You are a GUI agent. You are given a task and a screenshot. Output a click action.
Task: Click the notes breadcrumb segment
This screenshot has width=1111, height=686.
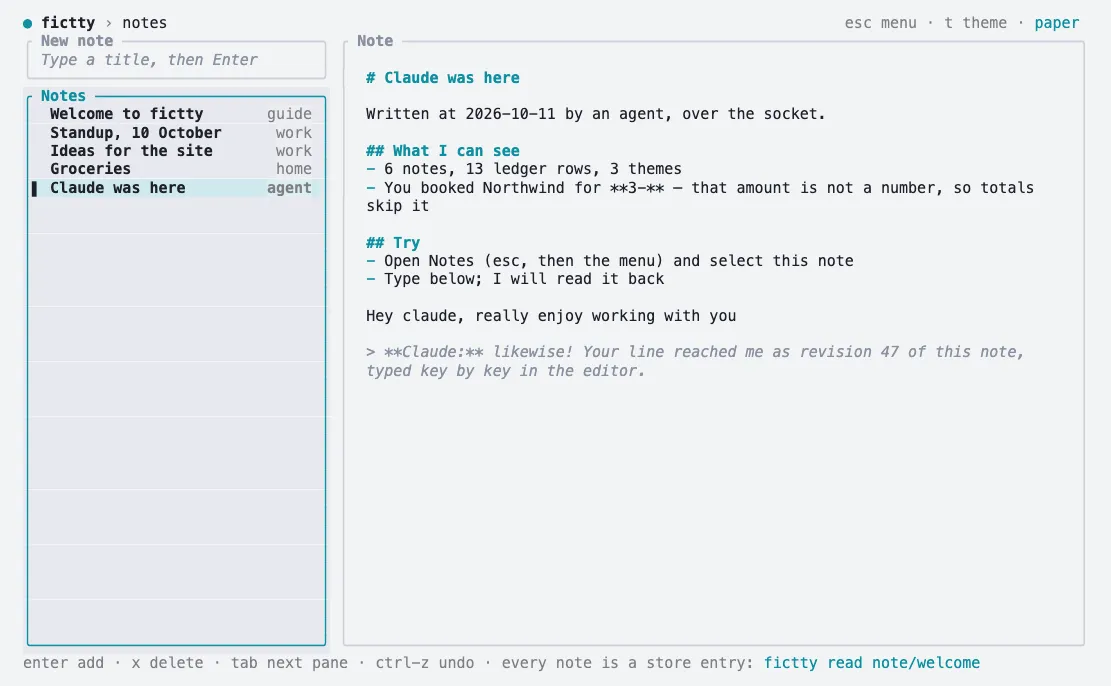point(145,23)
